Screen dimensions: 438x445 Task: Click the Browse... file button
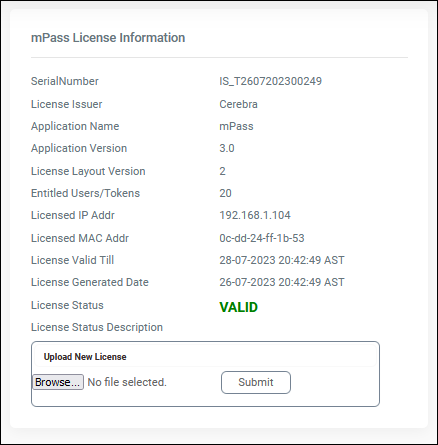tap(58, 382)
